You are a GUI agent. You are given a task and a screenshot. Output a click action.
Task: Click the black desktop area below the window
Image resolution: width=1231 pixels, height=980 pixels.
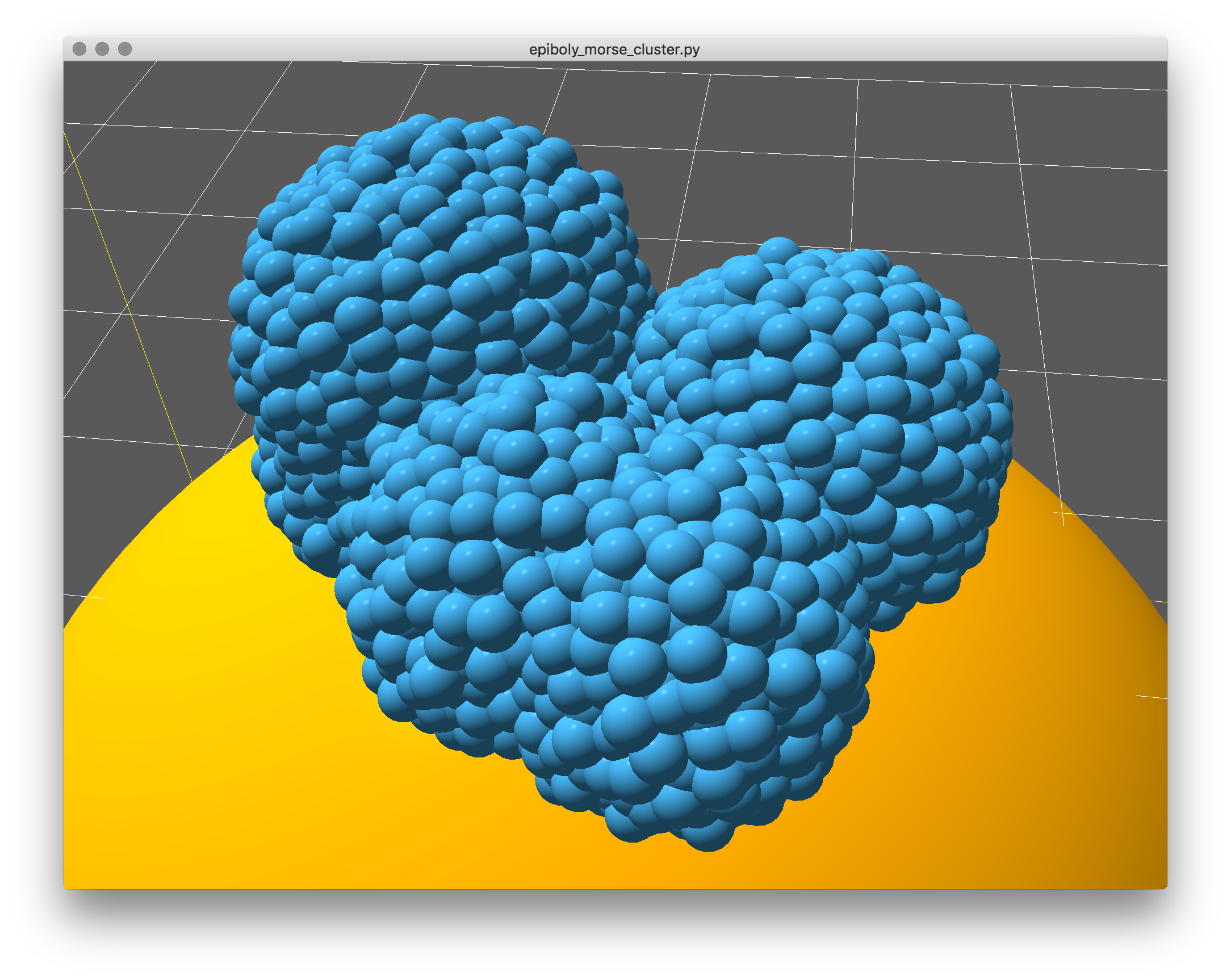click(615, 937)
